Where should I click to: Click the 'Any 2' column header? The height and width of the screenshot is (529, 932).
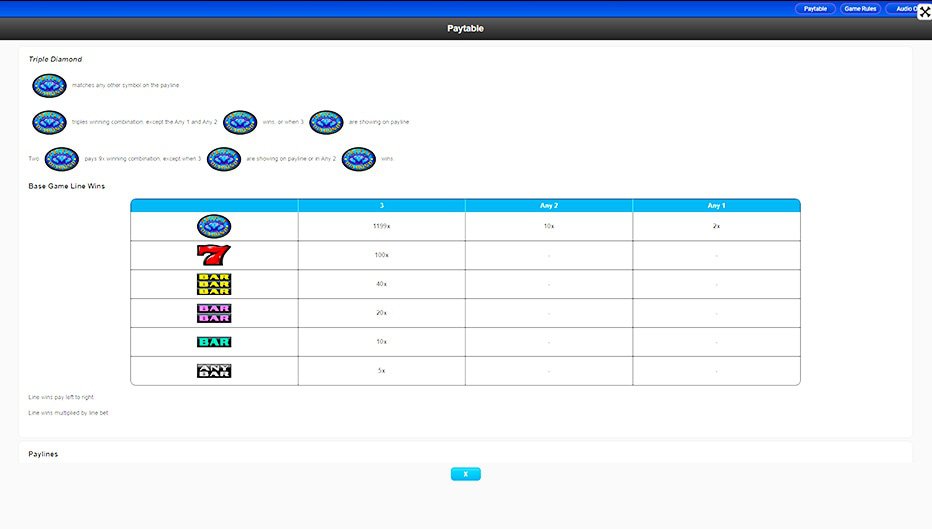point(549,206)
